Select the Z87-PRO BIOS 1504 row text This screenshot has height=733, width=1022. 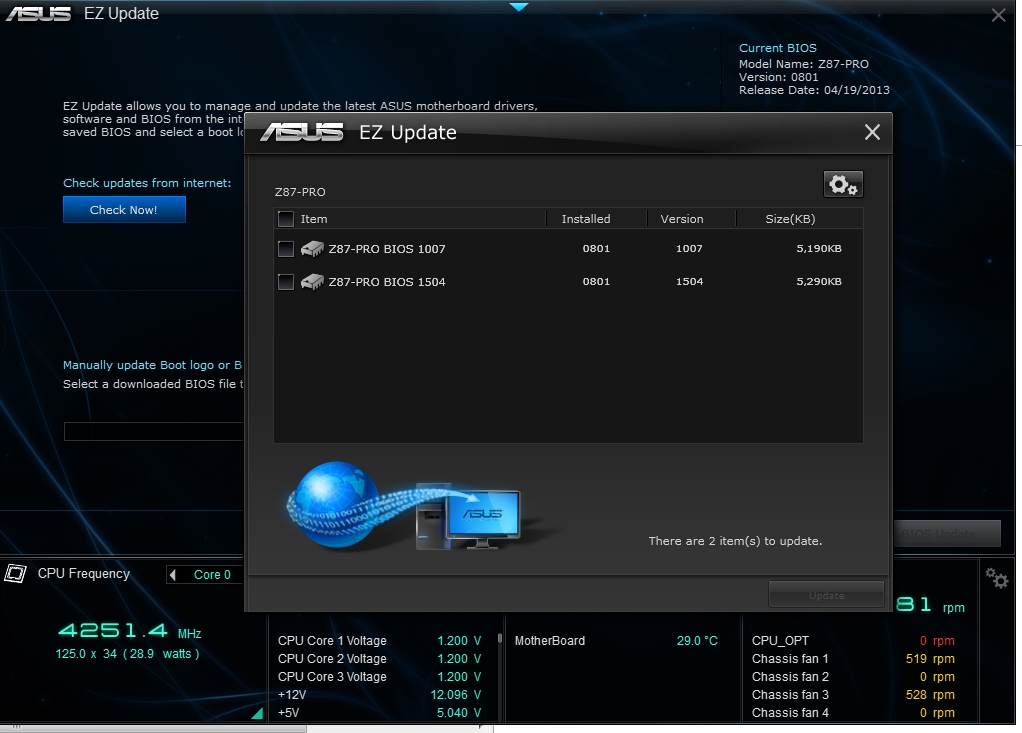[387, 282]
